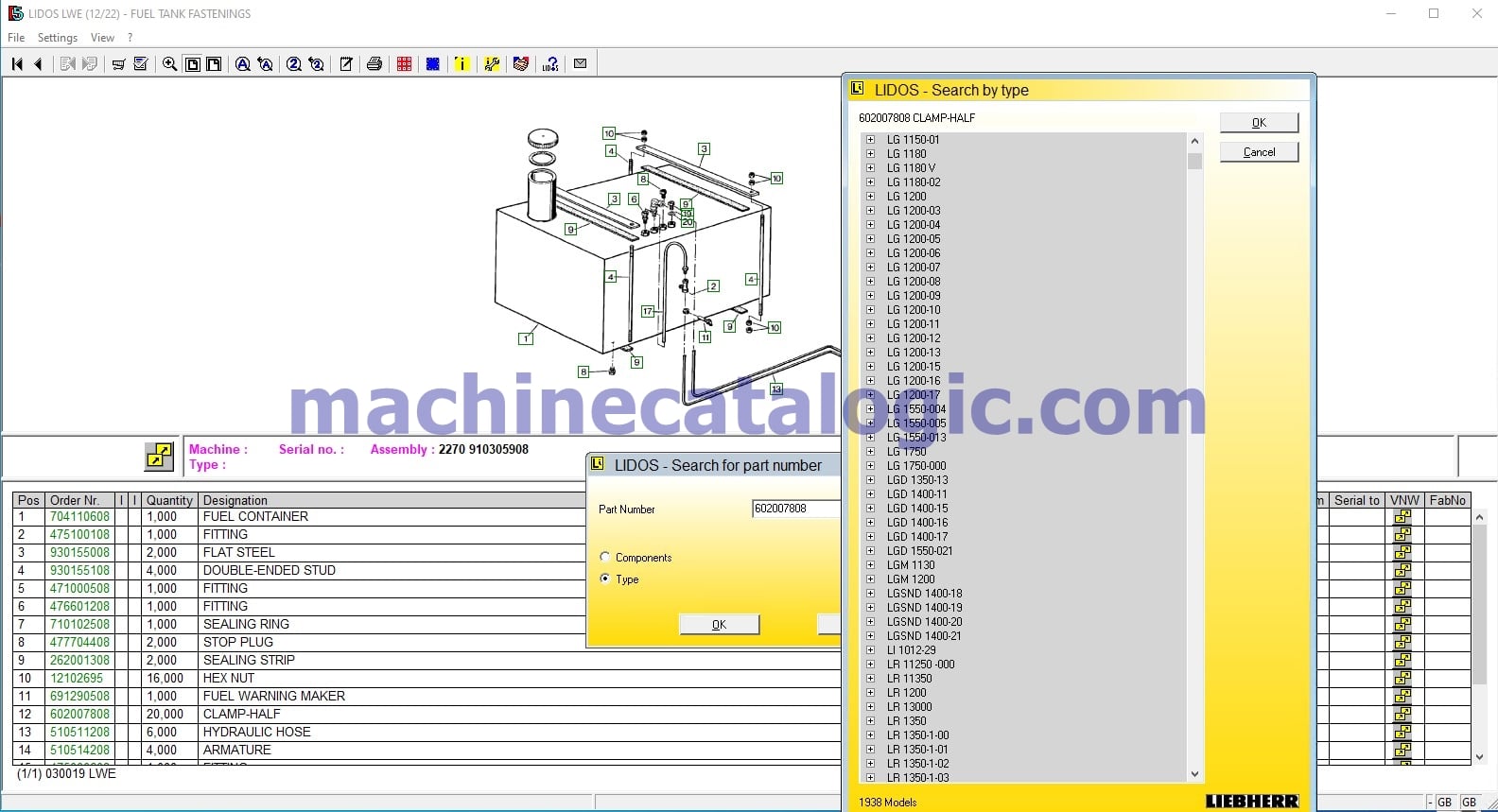This screenshot has height=812, width=1498.
Task: Click the Part Number input field
Action: pos(795,509)
